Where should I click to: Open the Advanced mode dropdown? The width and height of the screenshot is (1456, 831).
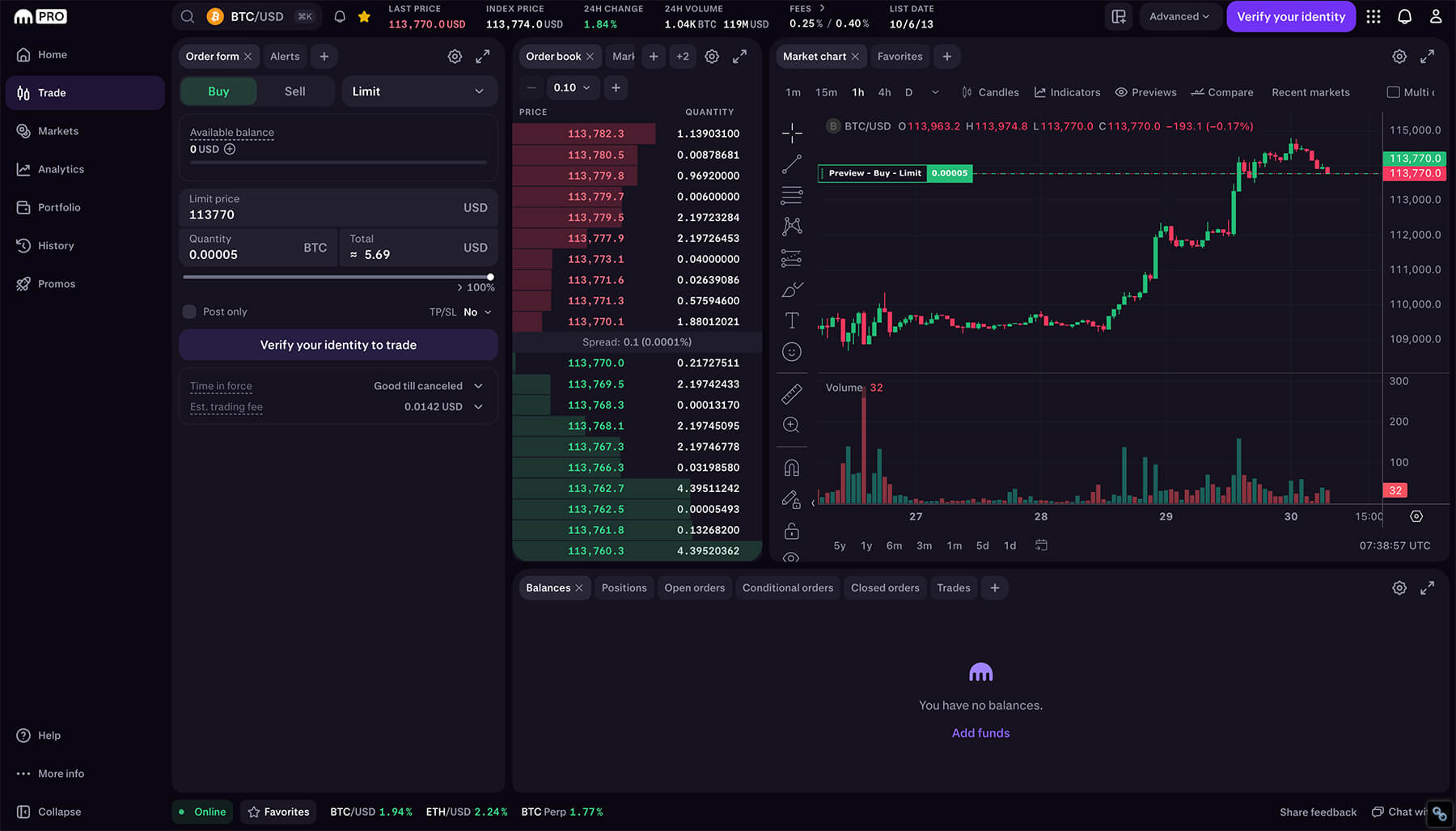(1179, 16)
